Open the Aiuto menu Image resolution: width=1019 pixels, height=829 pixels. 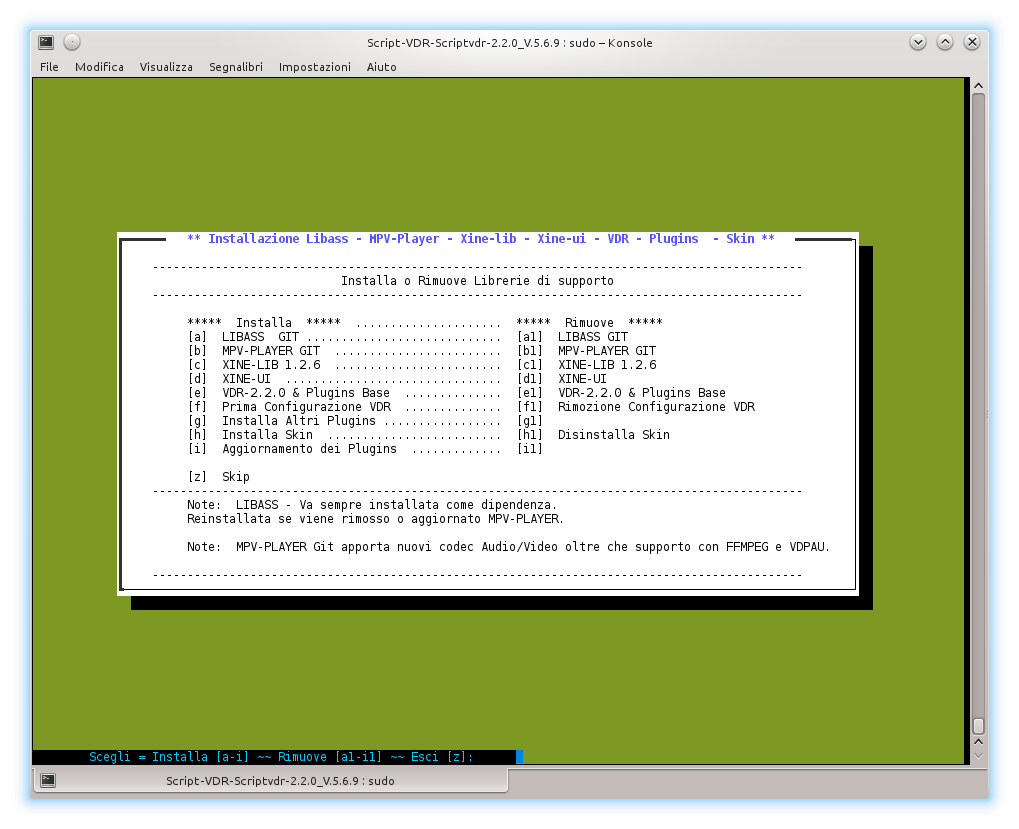pos(381,67)
